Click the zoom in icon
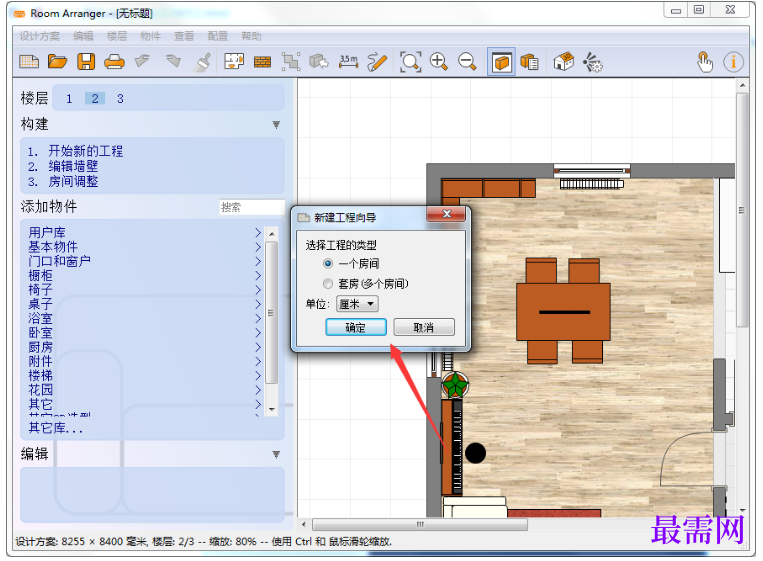763x561 pixels. pos(438,62)
